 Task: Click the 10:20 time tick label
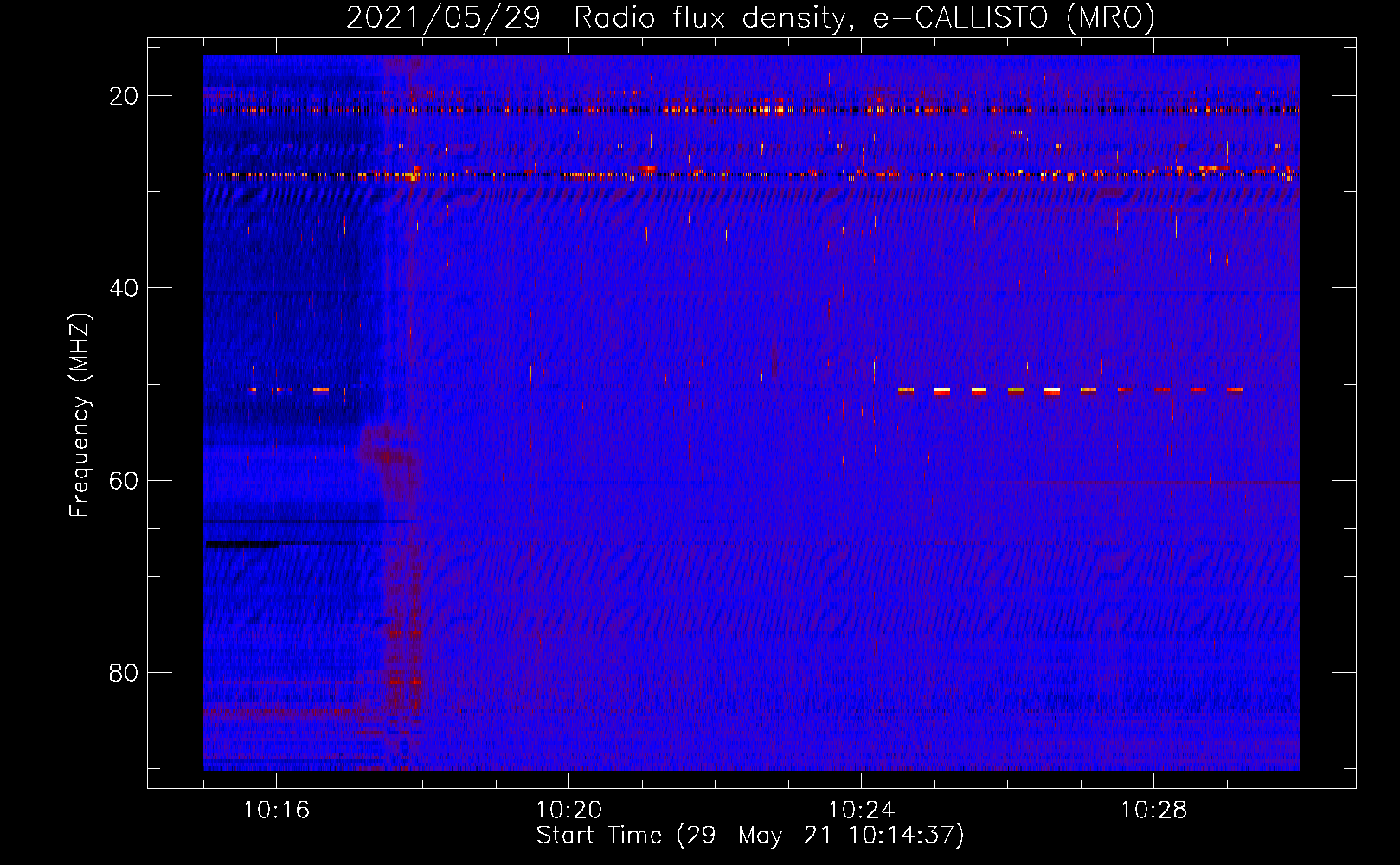568,811
